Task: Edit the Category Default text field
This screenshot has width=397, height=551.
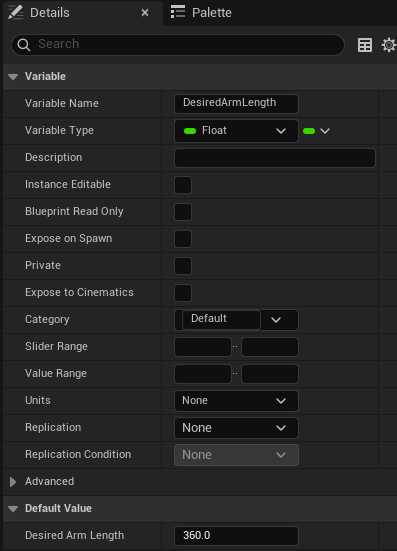Action: click(x=221, y=319)
